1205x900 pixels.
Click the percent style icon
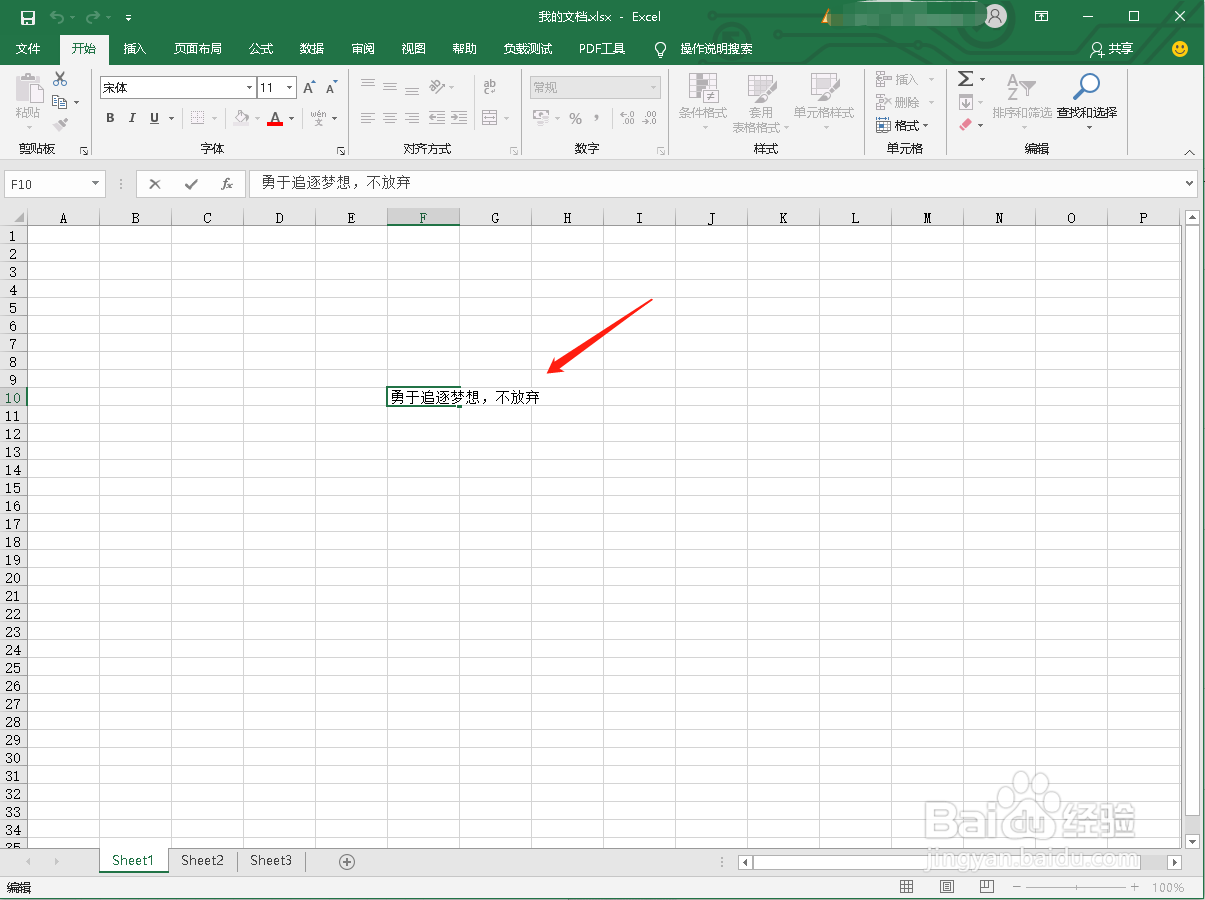coord(575,118)
